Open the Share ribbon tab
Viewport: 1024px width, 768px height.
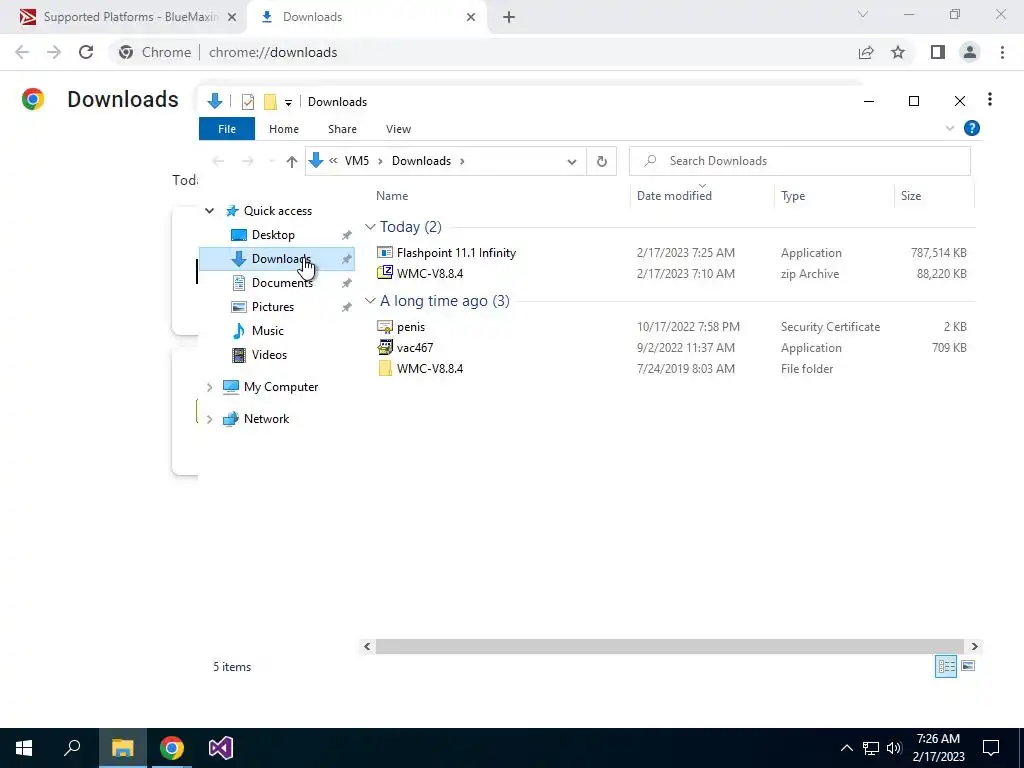tap(342, 129)
